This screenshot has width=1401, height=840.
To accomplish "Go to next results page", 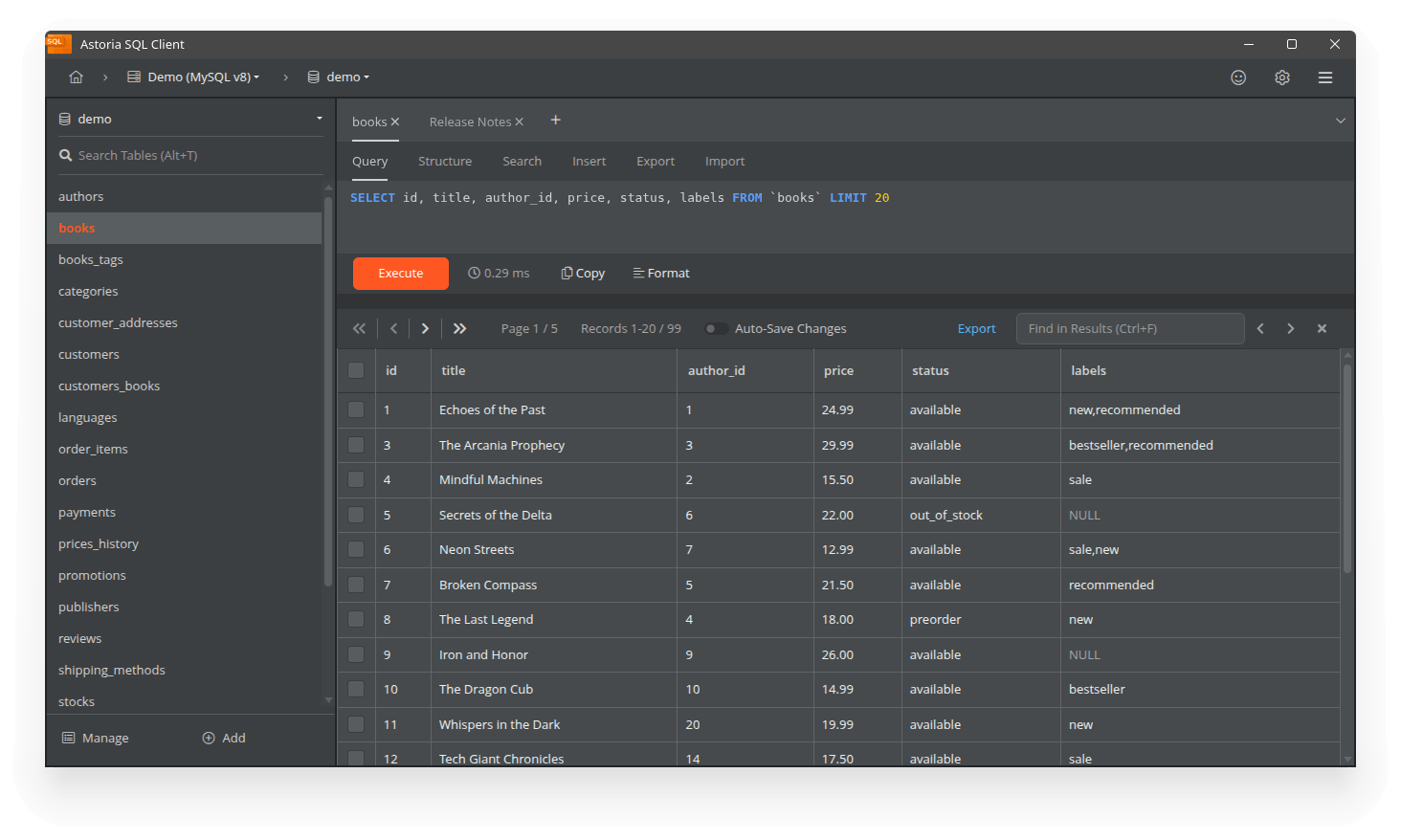I will 425,328.
